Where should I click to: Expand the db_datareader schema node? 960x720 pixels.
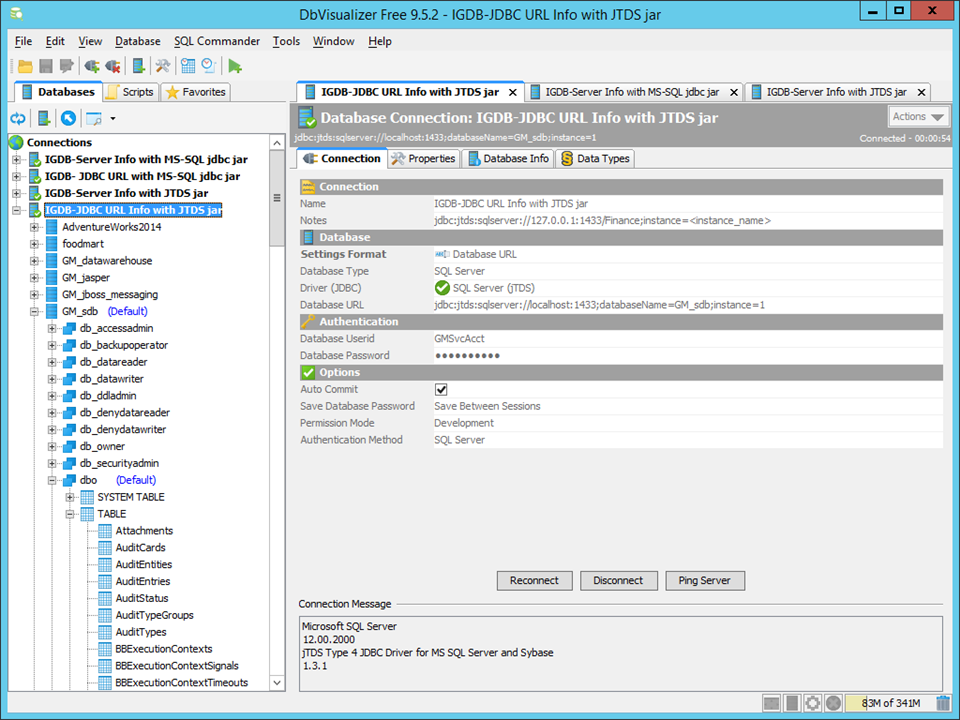tap(52, 362)
